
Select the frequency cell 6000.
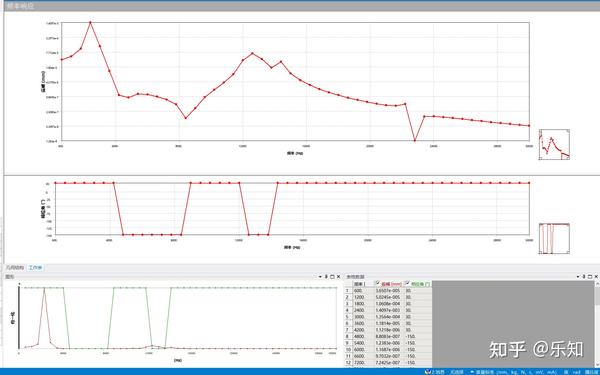[x=364, y=350]
